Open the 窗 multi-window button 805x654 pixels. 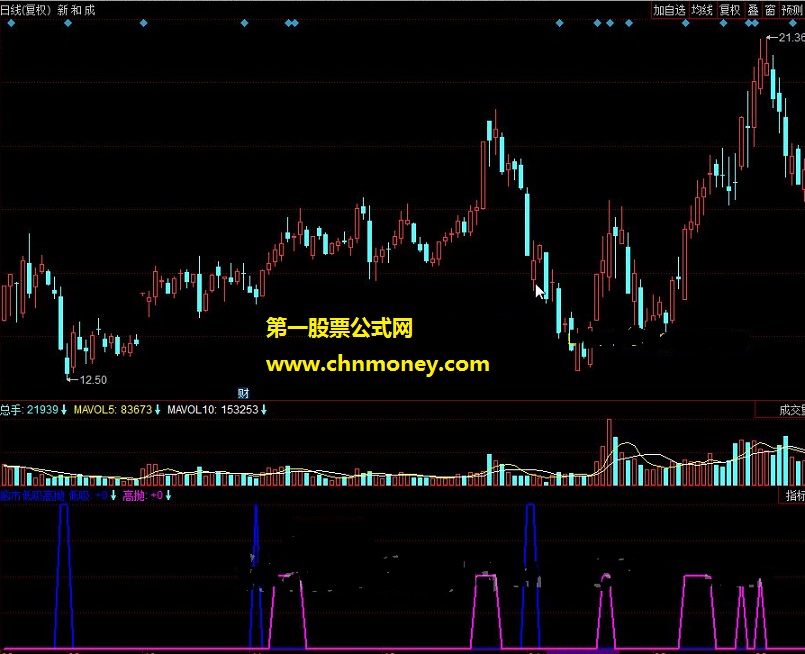coord(770,10)
